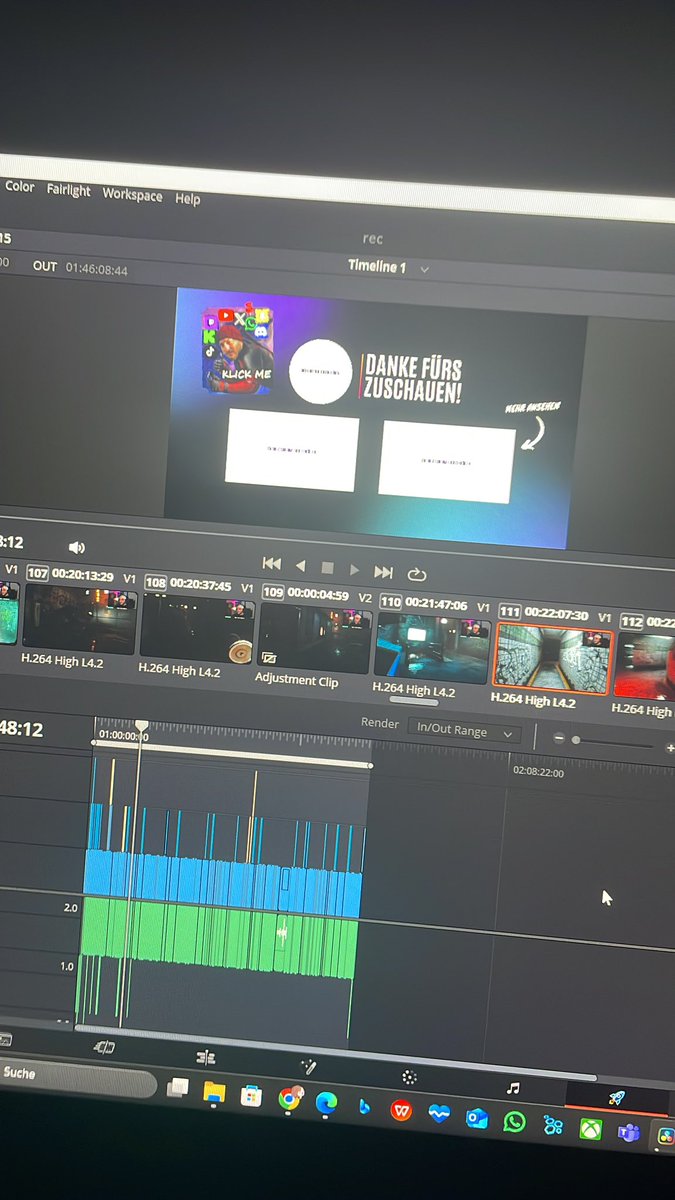Switch to the Color page wheel icon

pos(409,1077)
